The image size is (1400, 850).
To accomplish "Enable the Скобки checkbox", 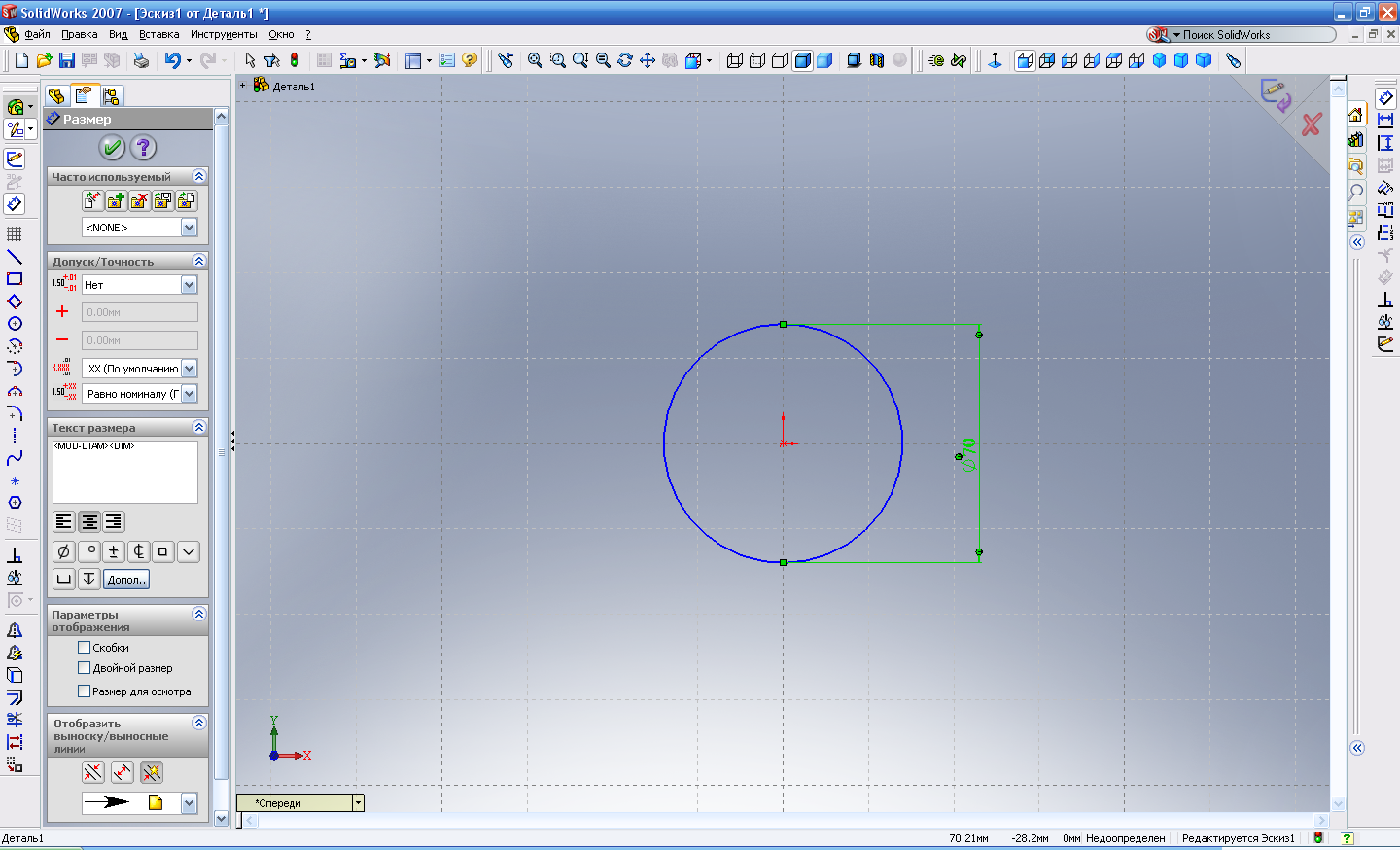I will pyautogui.click(x=84, y=648).
